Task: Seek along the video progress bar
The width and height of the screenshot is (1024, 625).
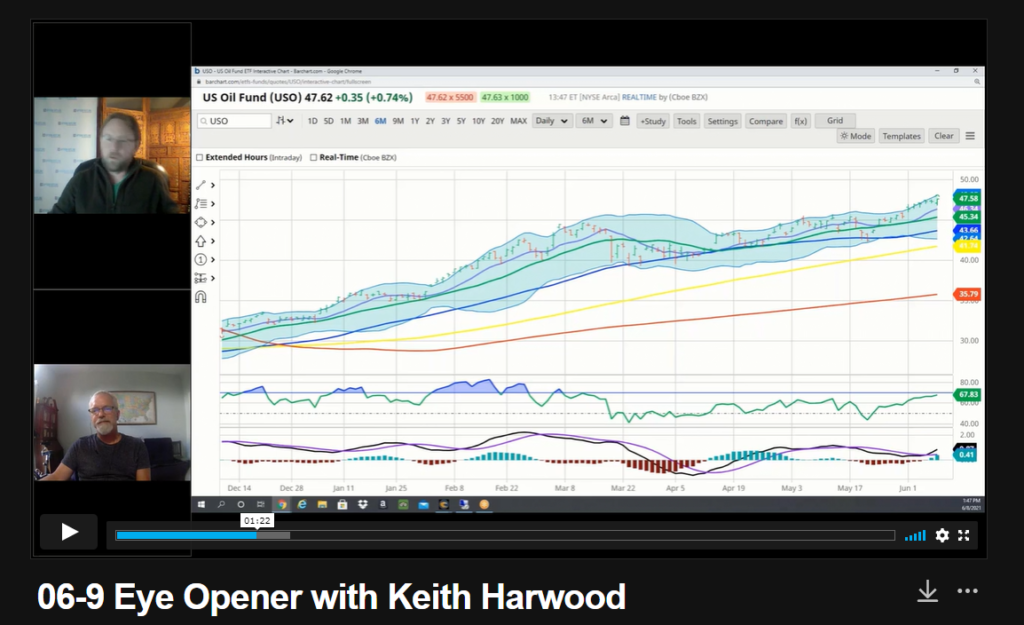Action: pos(505,536)
